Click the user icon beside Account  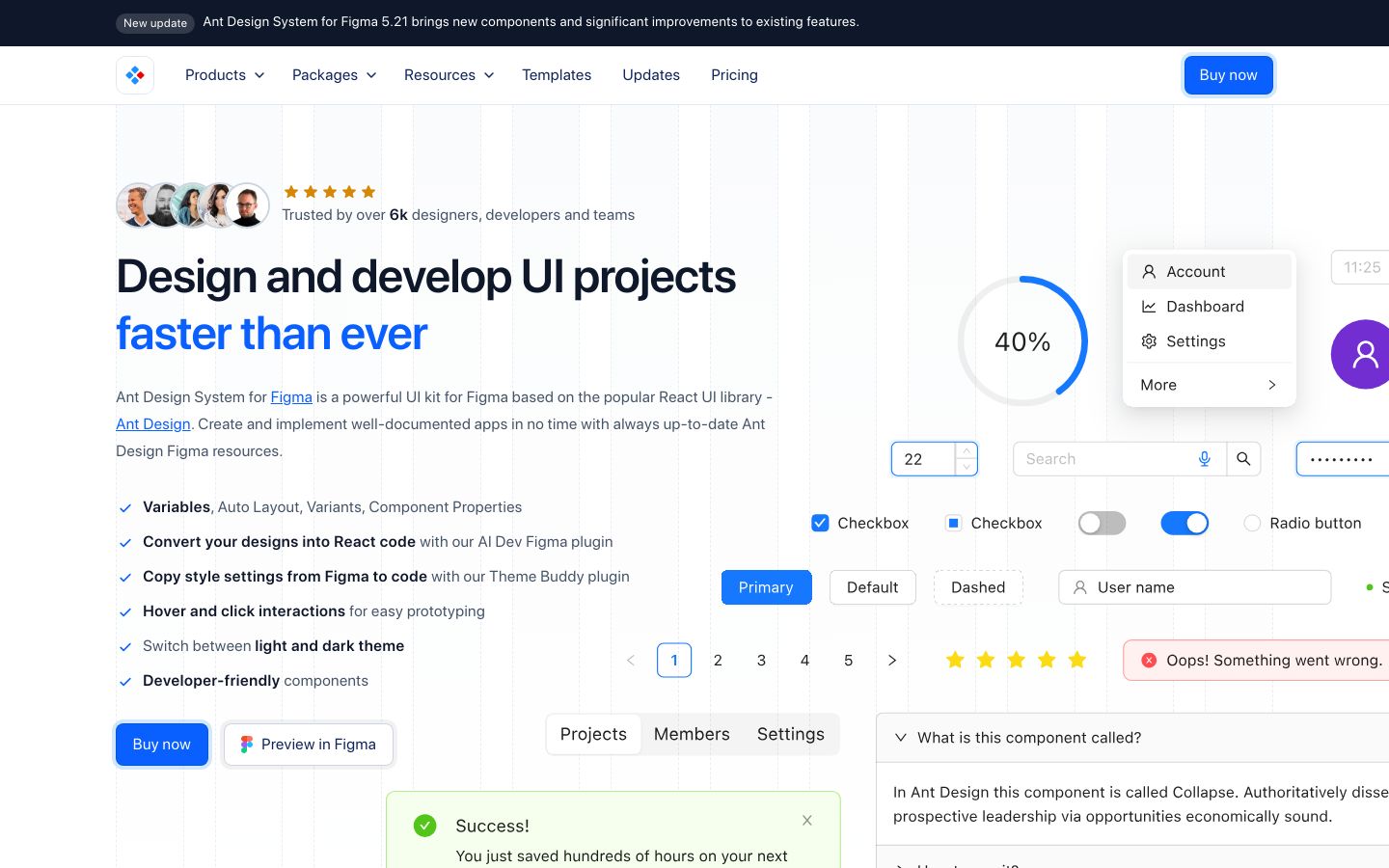click(1149, 272)
